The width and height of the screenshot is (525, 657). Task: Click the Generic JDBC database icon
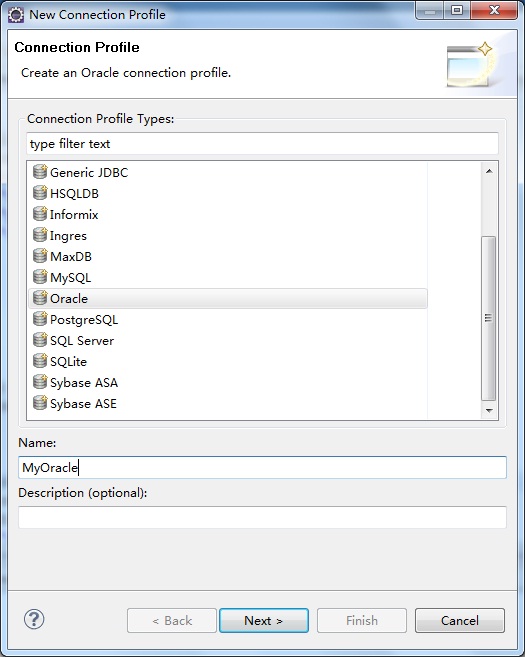pyautogui.click(x=40, y=171)
